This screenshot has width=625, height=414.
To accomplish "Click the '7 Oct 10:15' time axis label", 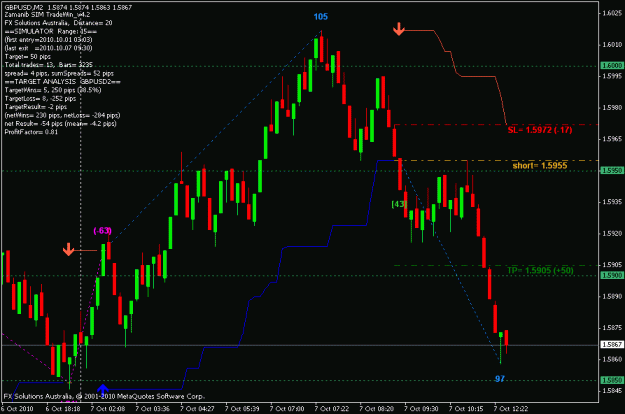I will point(466,409).
